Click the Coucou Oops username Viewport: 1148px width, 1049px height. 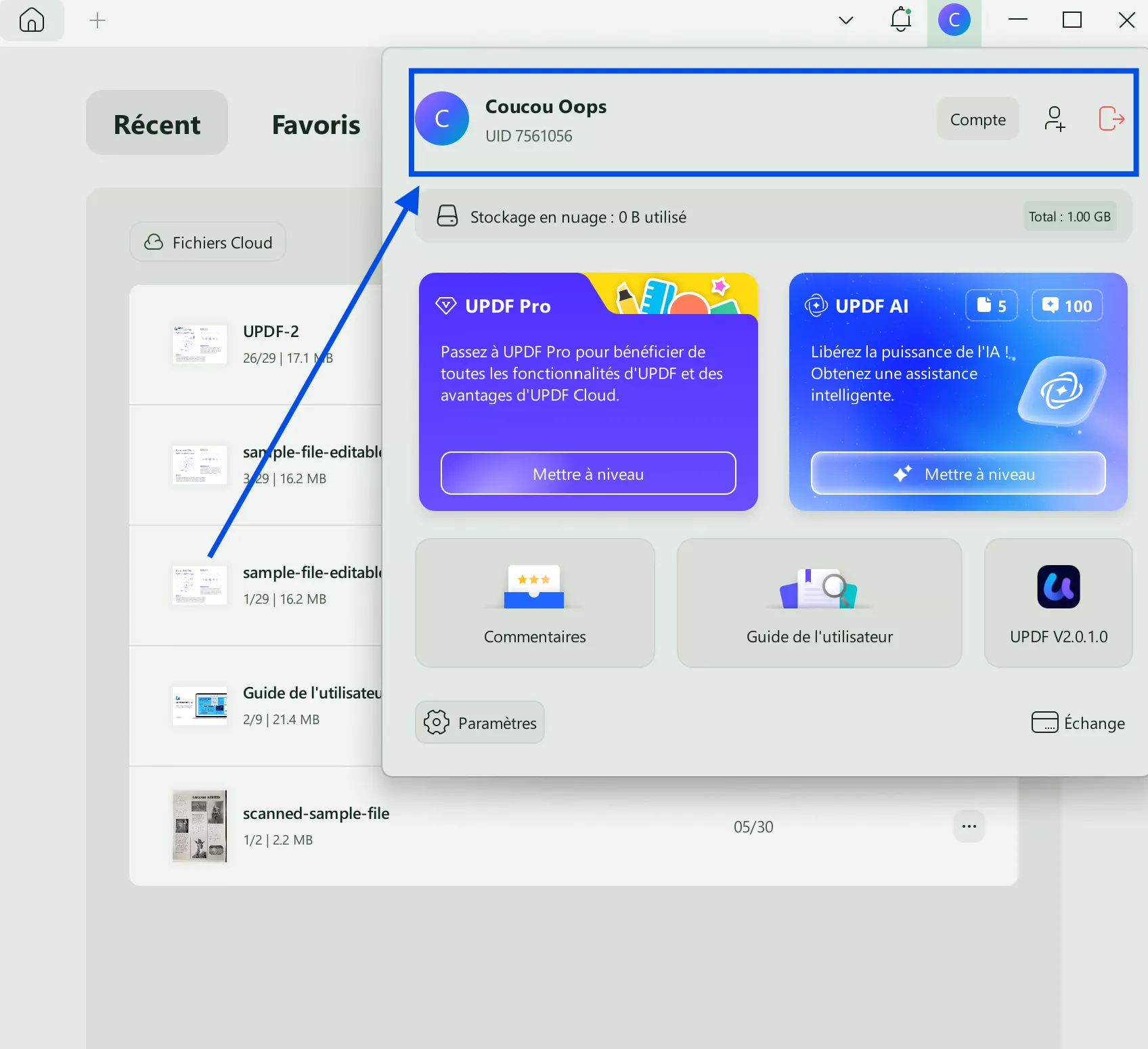pos(546,107)
